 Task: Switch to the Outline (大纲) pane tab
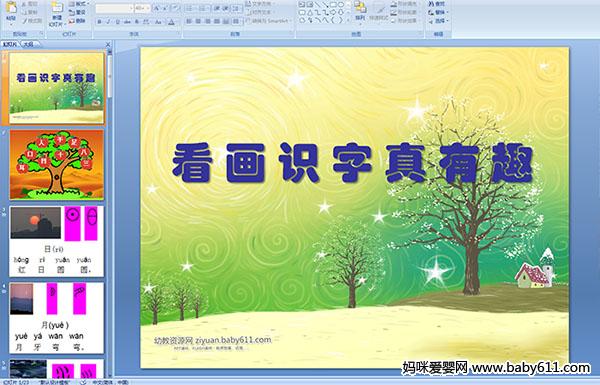coord(28,44)
